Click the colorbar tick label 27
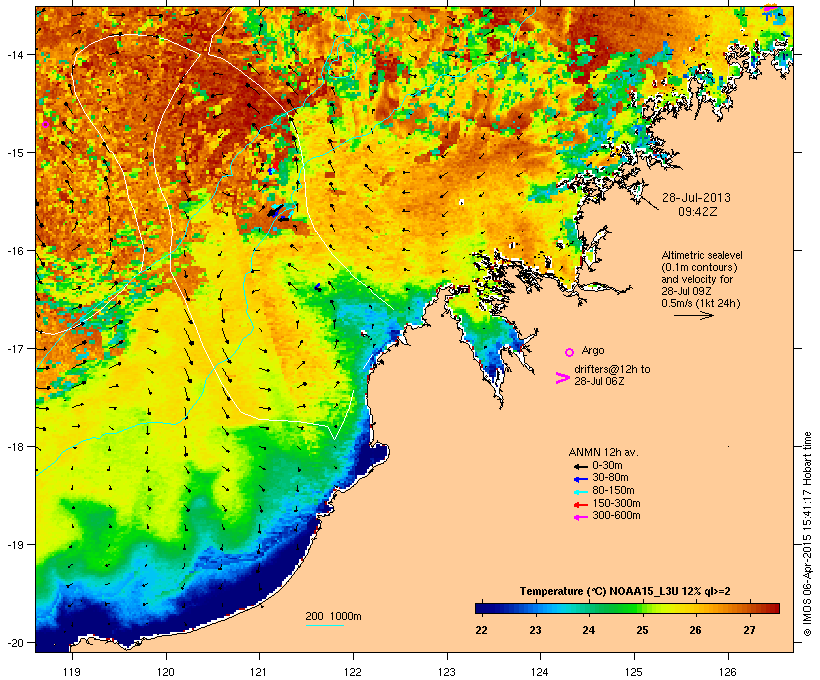Image resolution: width=820 pixels, height=680 pixels. (x=749, y=630)
